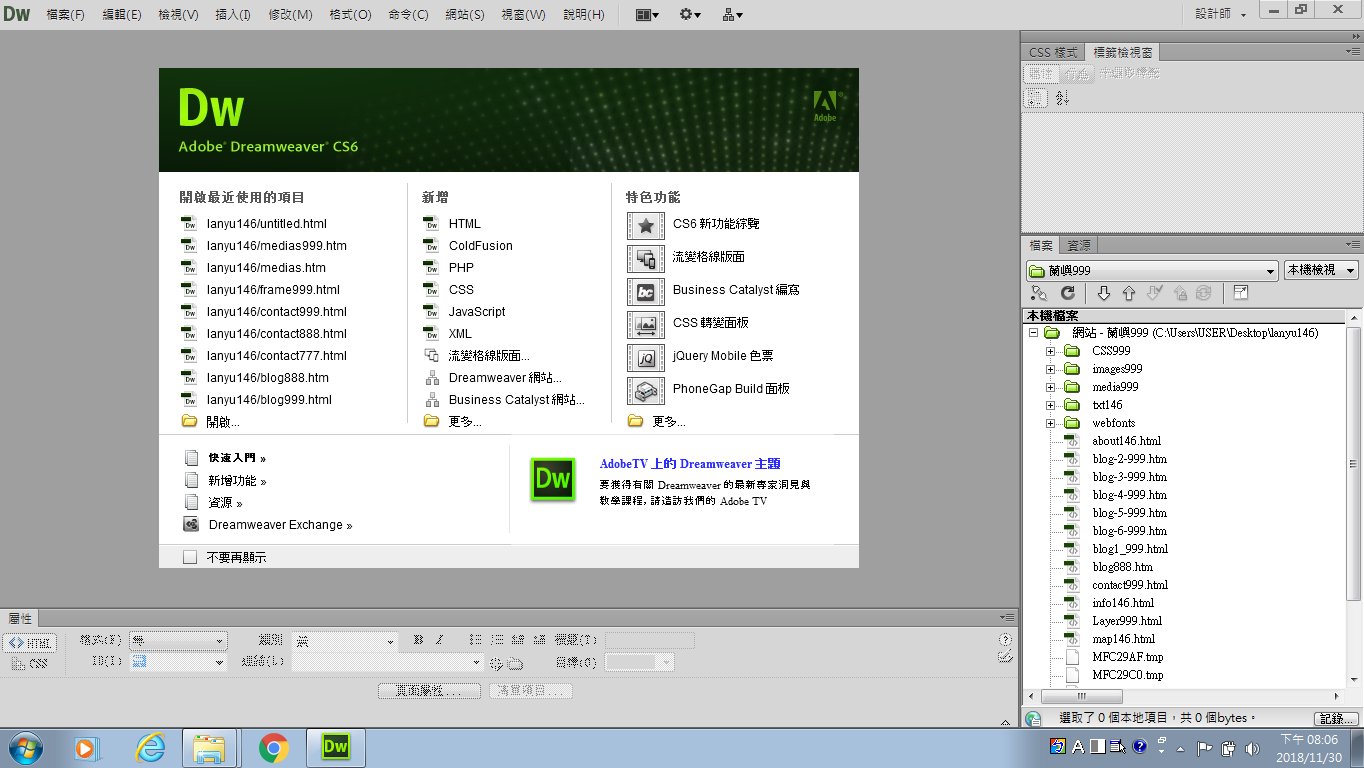Image resolution: width=1364 pixels, height=768 pixels.
Task: Click the put files up-arrow icon
Action: (x=1129, y=293)
